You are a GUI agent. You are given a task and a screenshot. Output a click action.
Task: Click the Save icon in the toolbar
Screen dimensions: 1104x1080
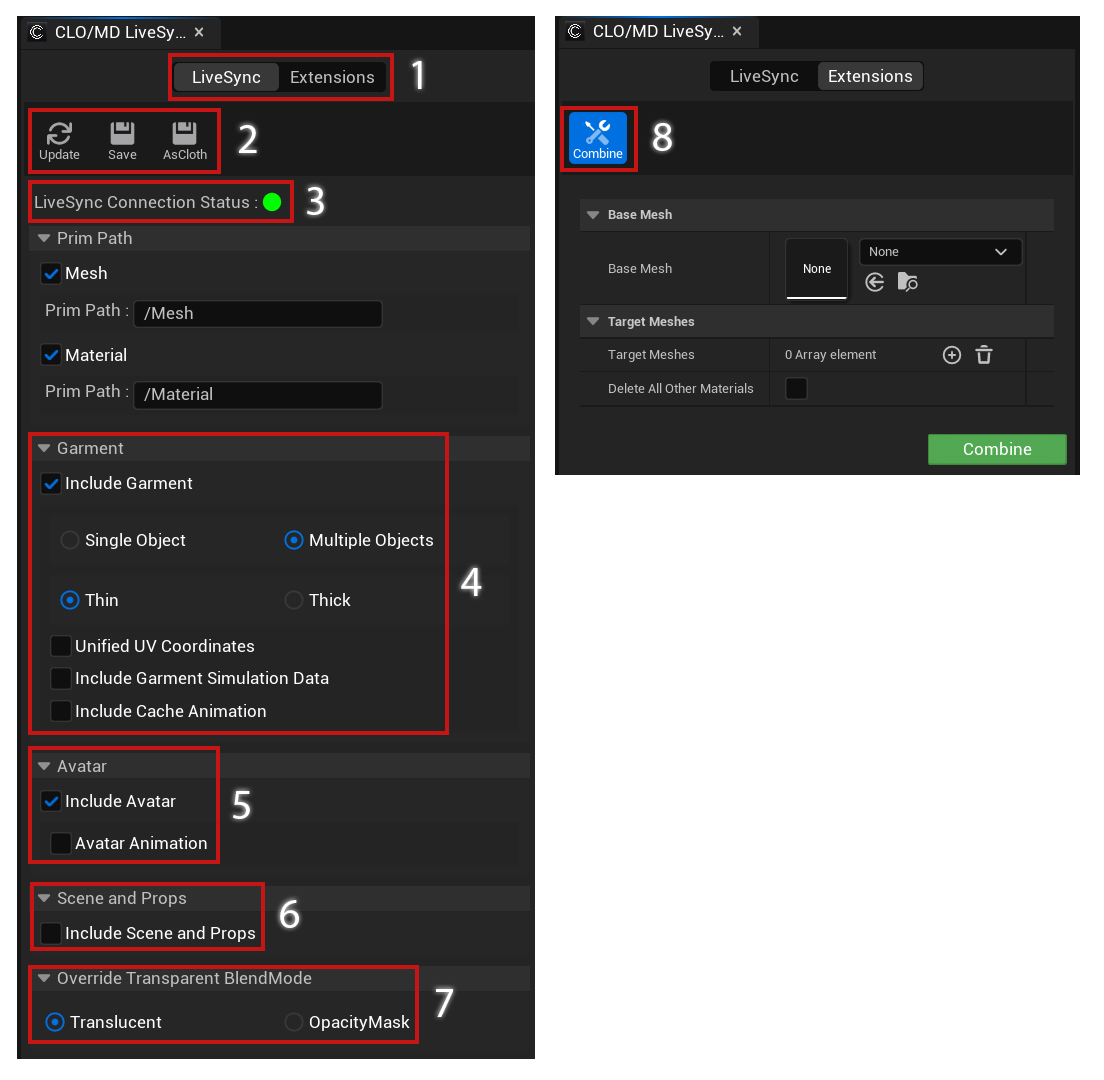pos(122,133)
